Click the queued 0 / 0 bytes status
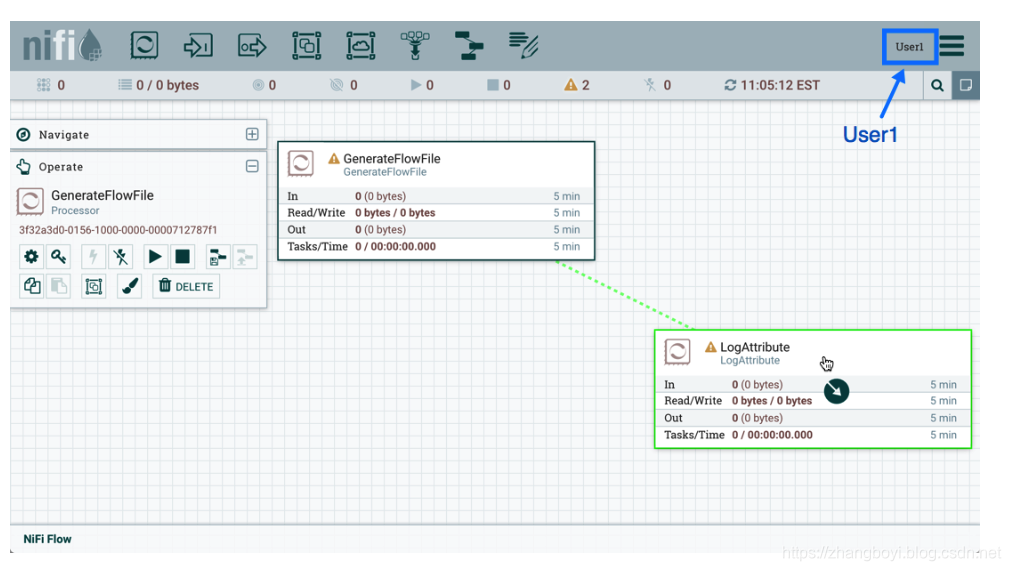The height and width of the screenshot is (571, 1011). [159, 85]
